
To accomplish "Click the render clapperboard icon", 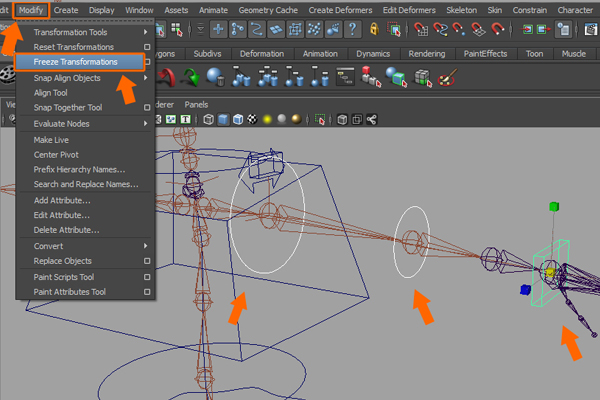I will point(591,29).
